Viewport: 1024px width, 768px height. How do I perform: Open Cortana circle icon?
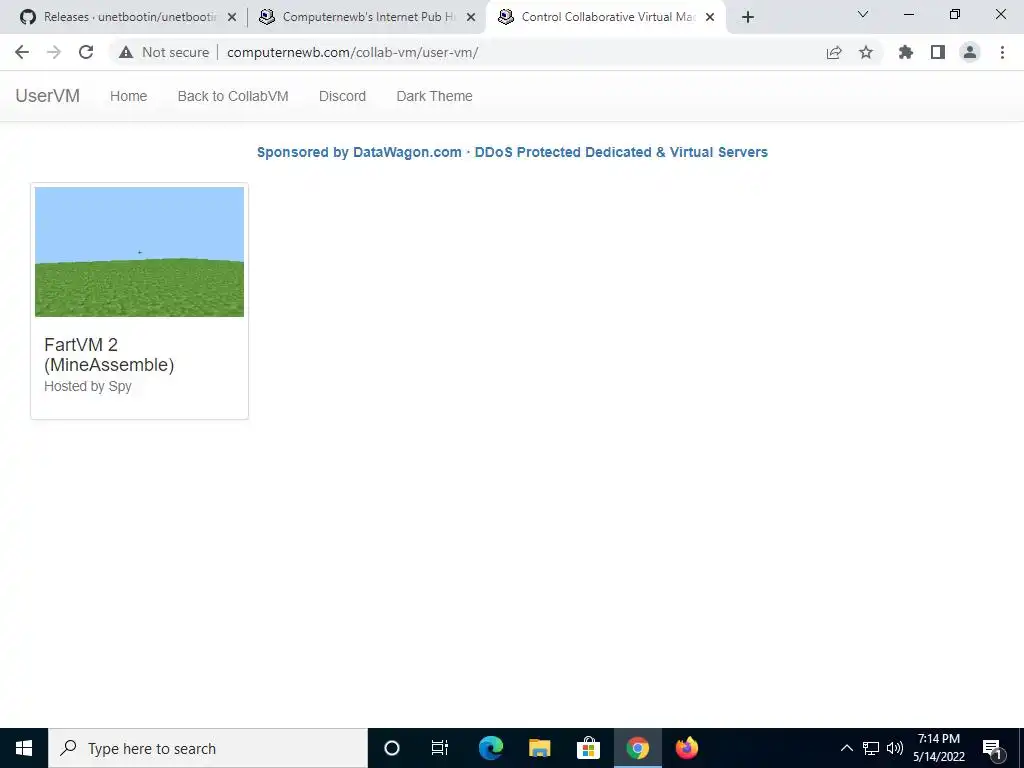click(392, 748)
